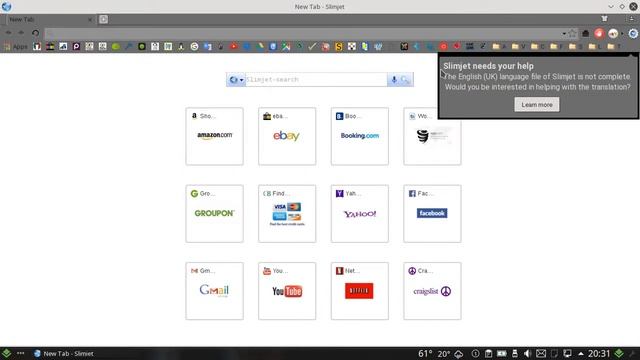Expand the search engine selector dropdown

click(x=236, y=80)
